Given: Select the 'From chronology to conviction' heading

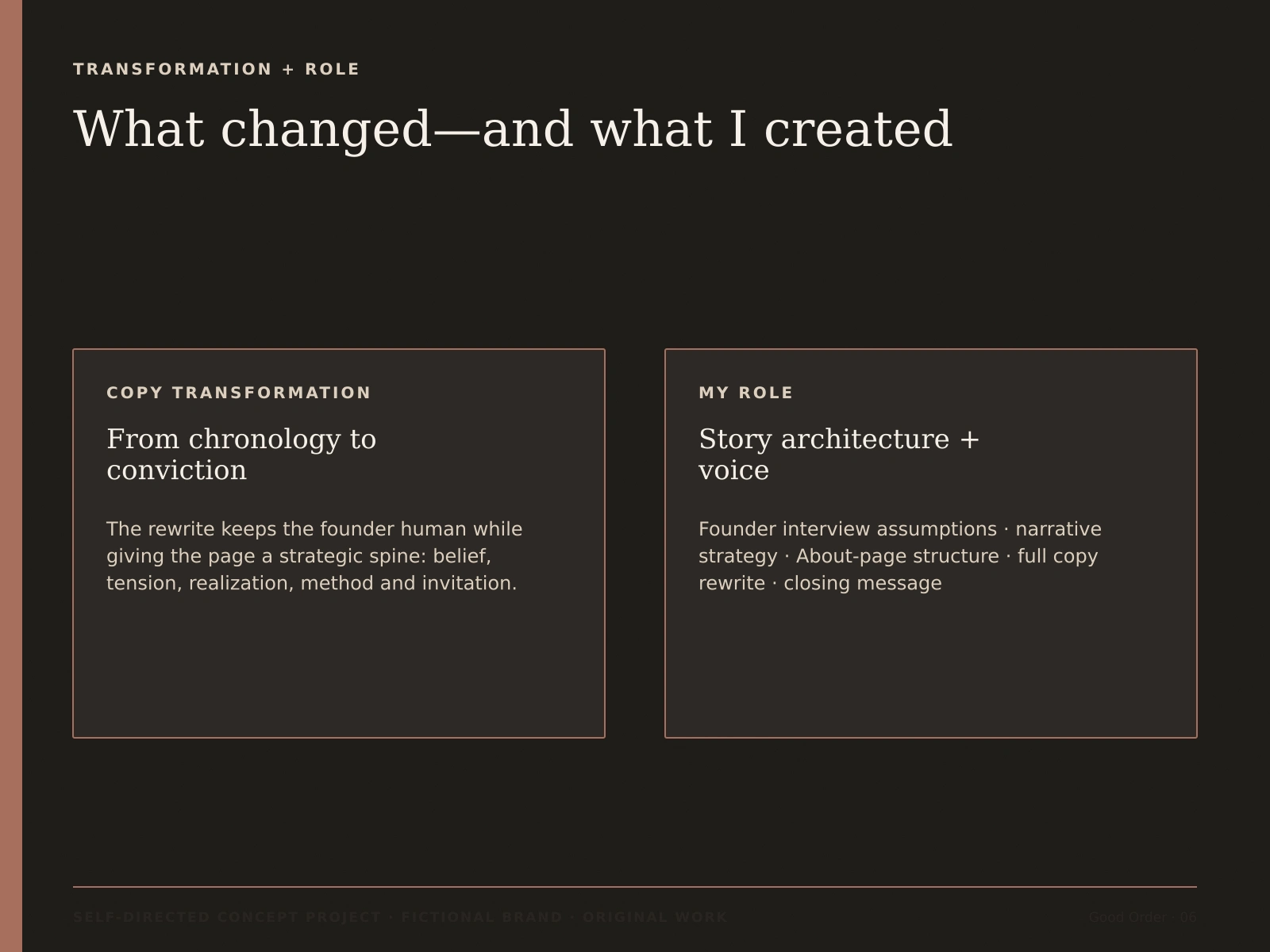Looking at the screenshot, I should click(x=241, y=455).
